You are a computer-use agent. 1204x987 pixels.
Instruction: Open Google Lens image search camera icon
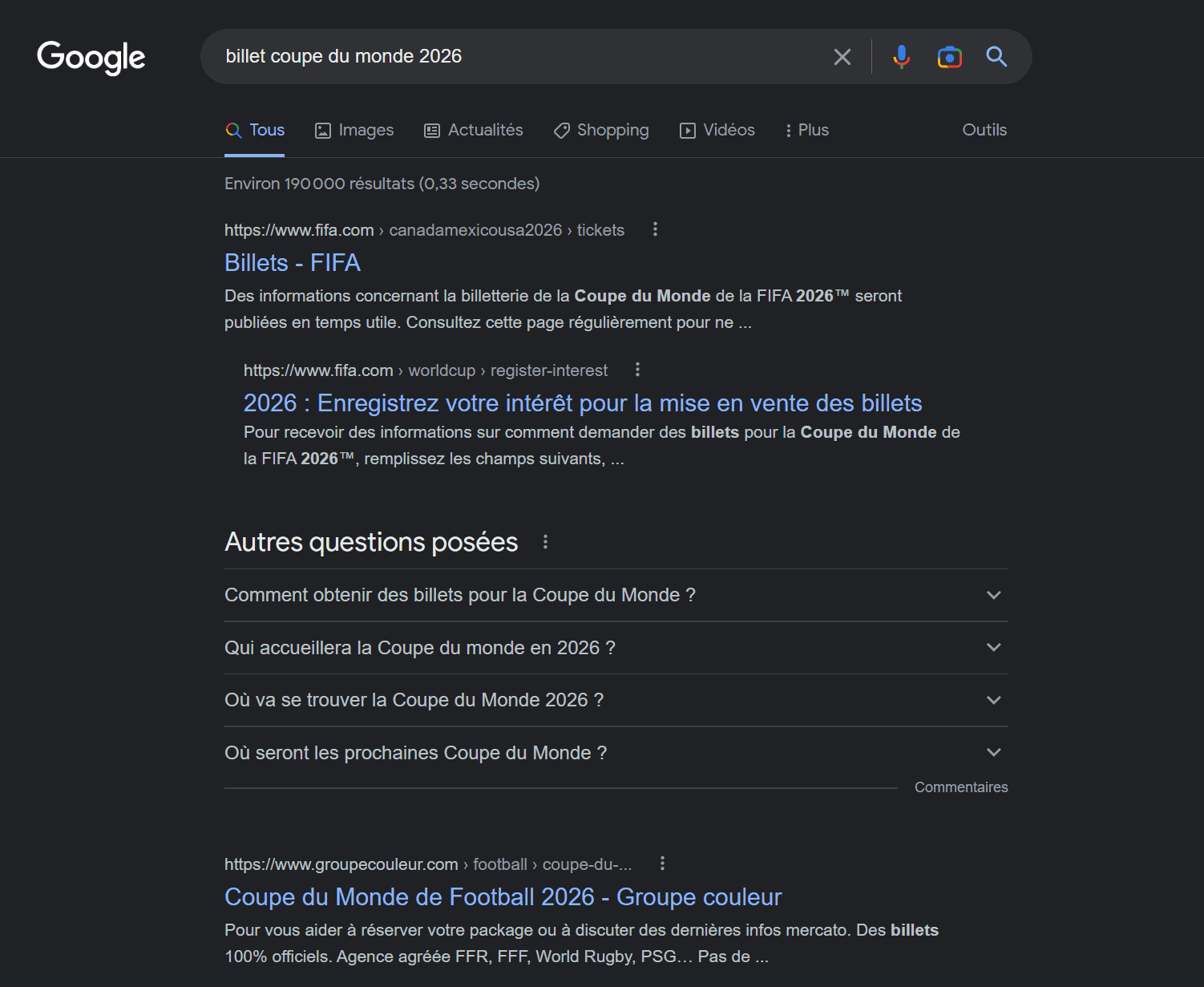pyautogui.click(x=949, y=57)
